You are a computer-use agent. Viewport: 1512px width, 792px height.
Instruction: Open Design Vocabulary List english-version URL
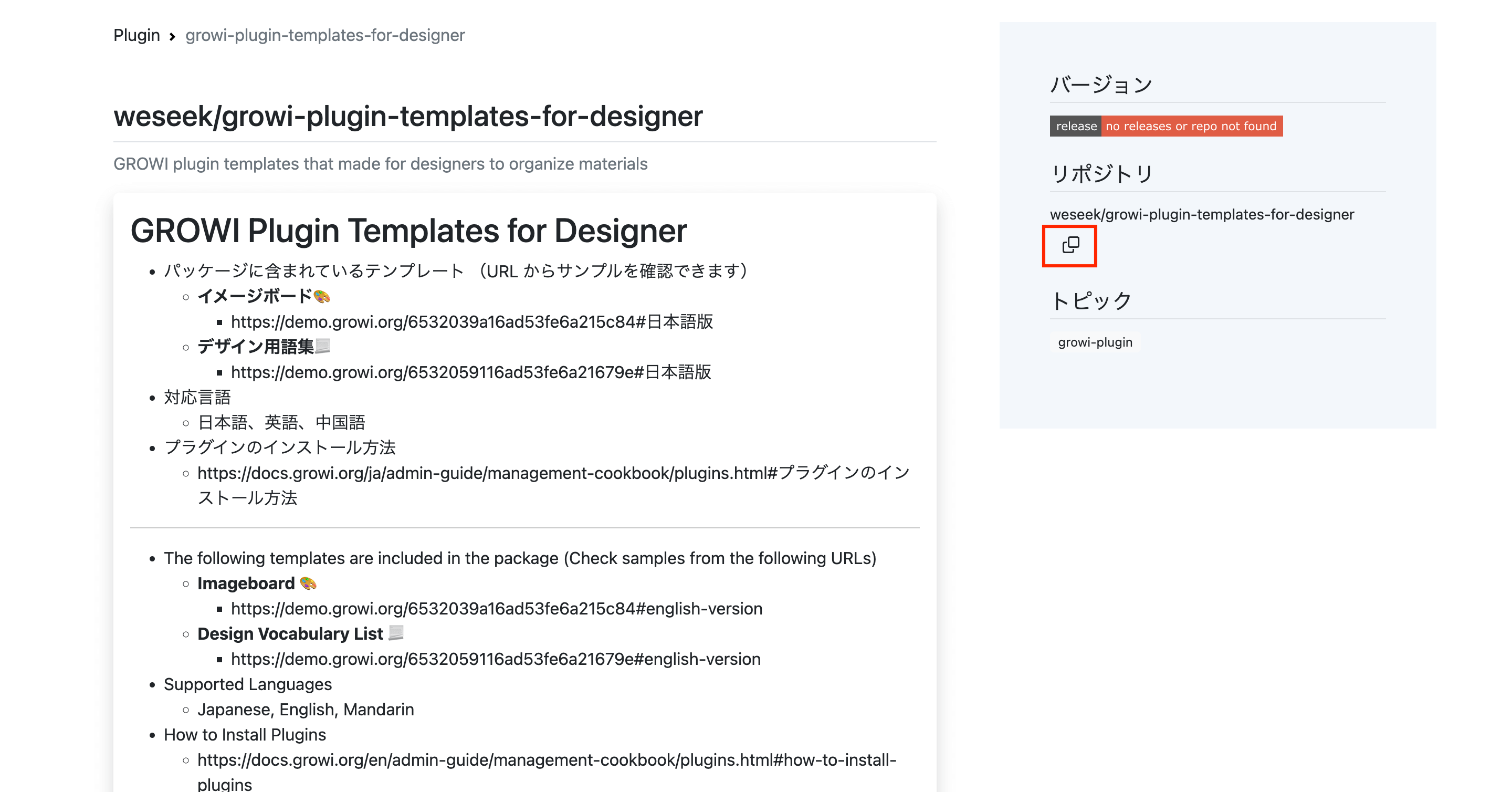pos(496,659)
